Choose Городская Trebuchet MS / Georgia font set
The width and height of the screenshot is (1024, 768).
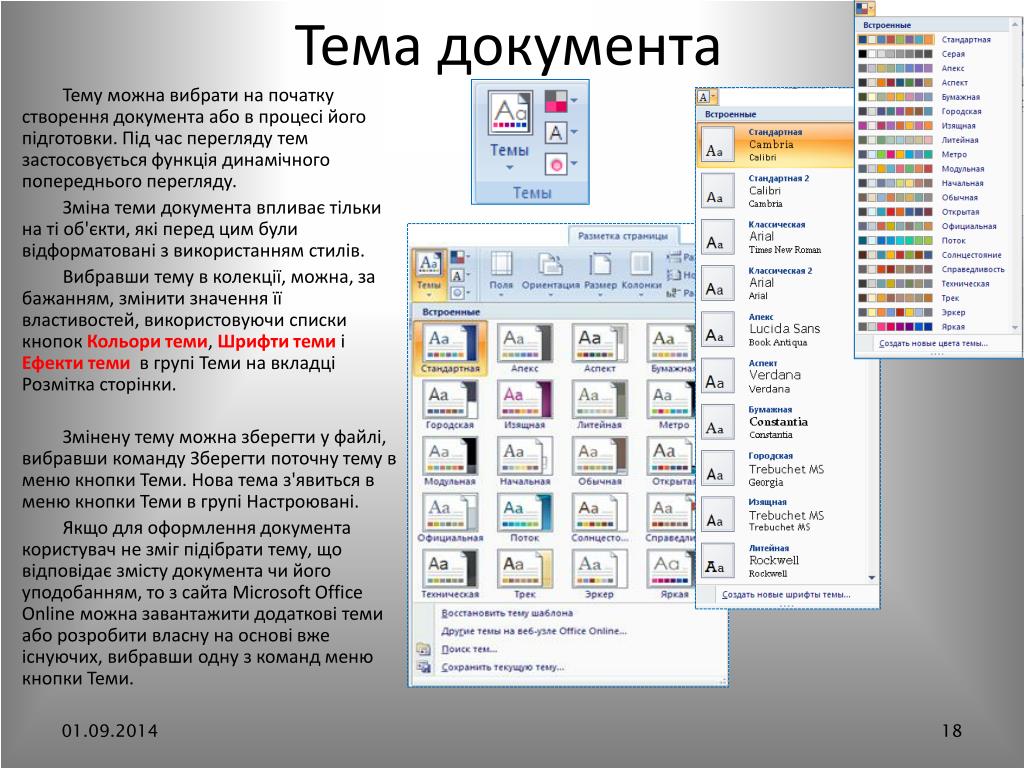pyautogui.click(x=782, y=468)
